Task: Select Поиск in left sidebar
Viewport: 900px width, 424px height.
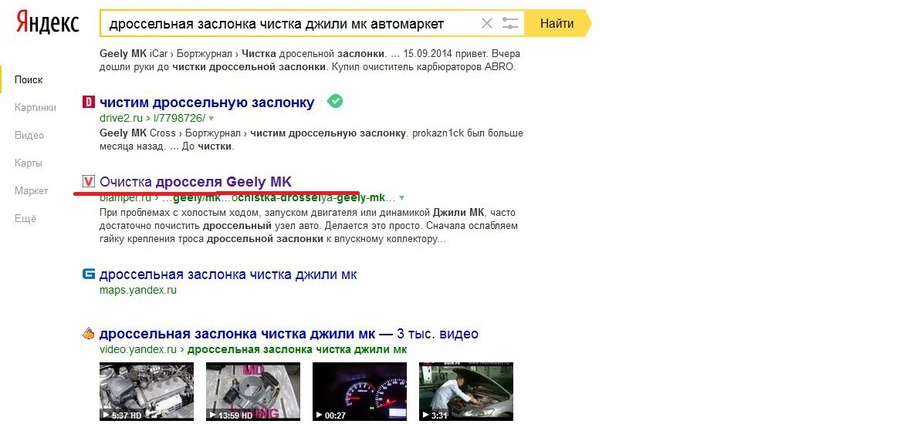Action: point(29,80)
